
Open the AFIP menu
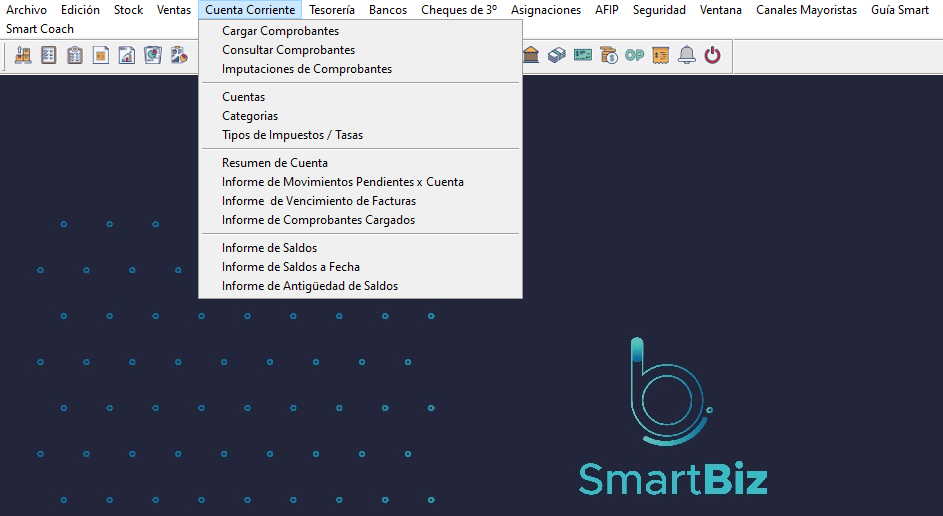point(606,10)
